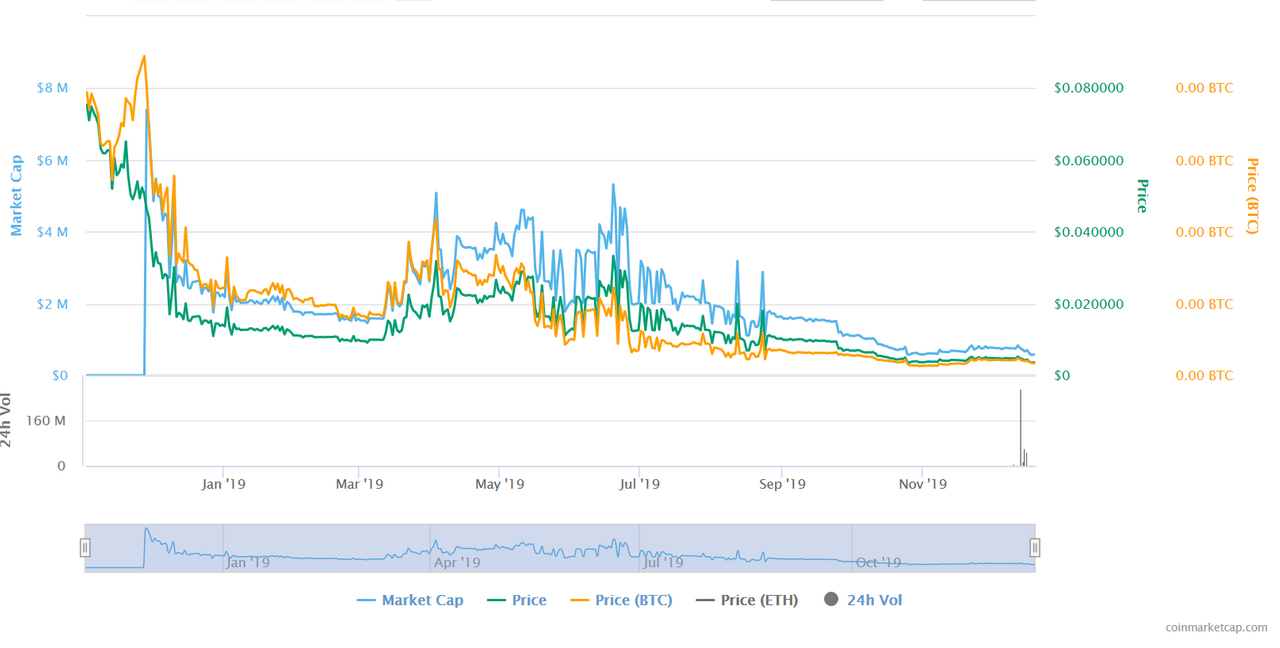Click the Mar '19 x-axis label
Viewport: 1280px width, 648px height.
coord(360,484)
